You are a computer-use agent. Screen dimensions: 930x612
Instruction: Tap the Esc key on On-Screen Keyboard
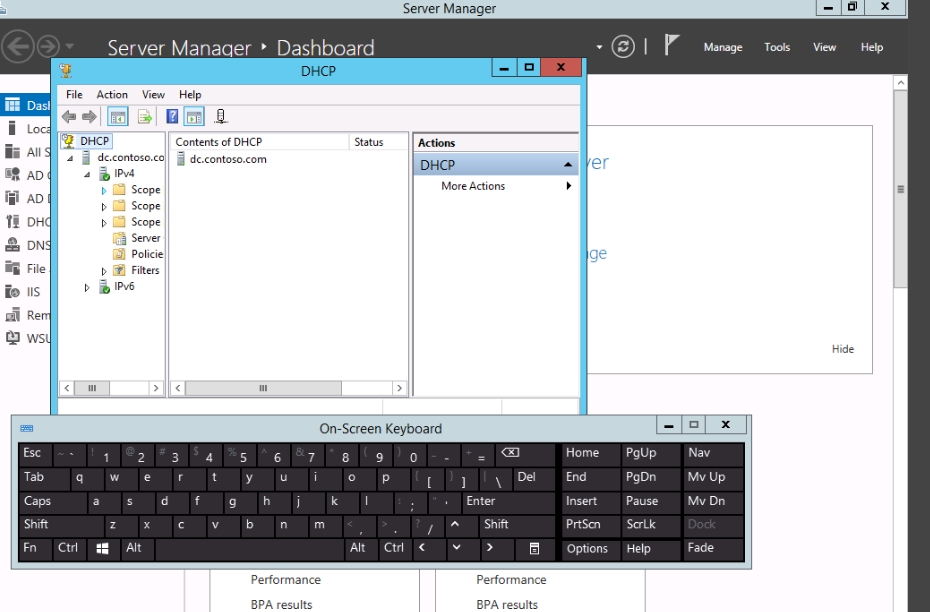pos(35,454)
